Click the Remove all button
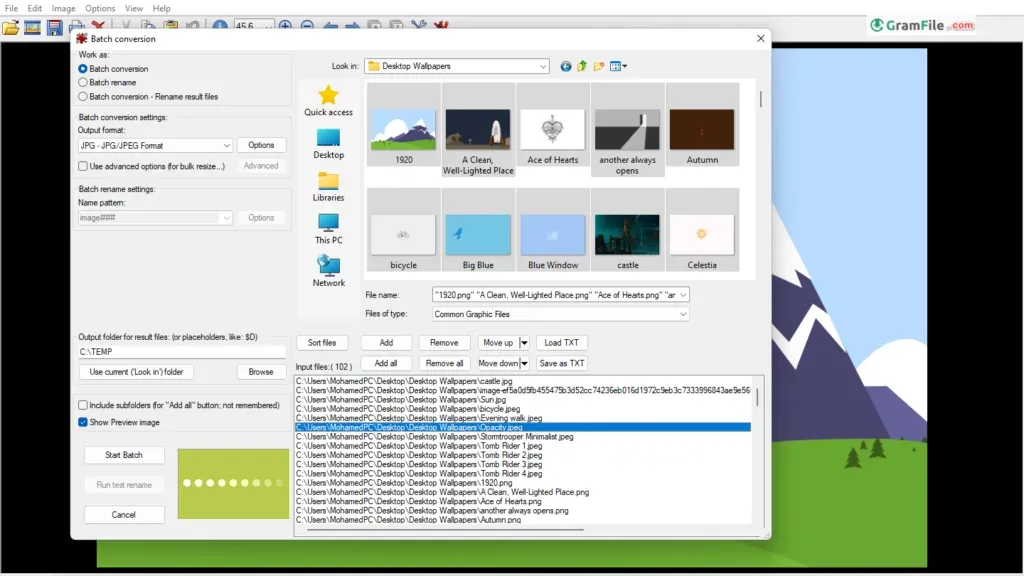The height and width of the screenshot is (576, 1024). (444, 363)
